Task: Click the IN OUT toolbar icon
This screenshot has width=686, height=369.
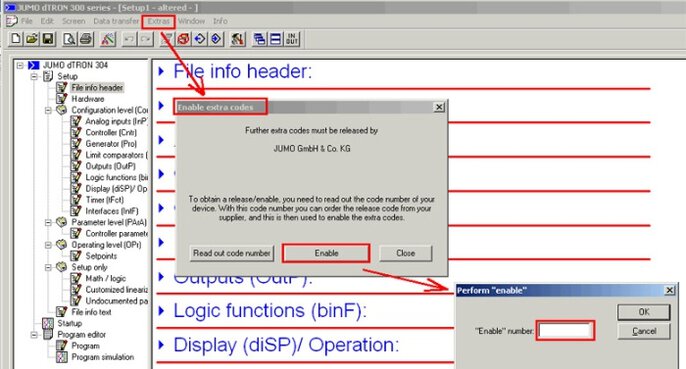Action: (292, 39)
